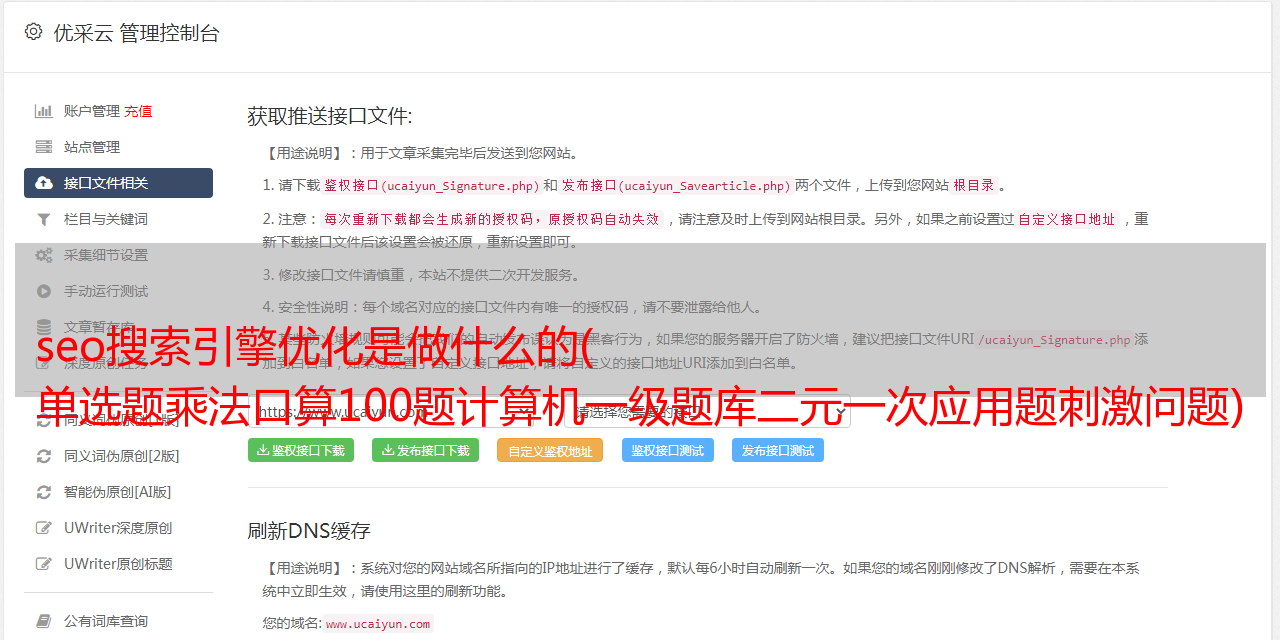The image size is (1280, 640).
Task: Click the cloud upload icon for 接口文件相关
Action: click(44, 183)
